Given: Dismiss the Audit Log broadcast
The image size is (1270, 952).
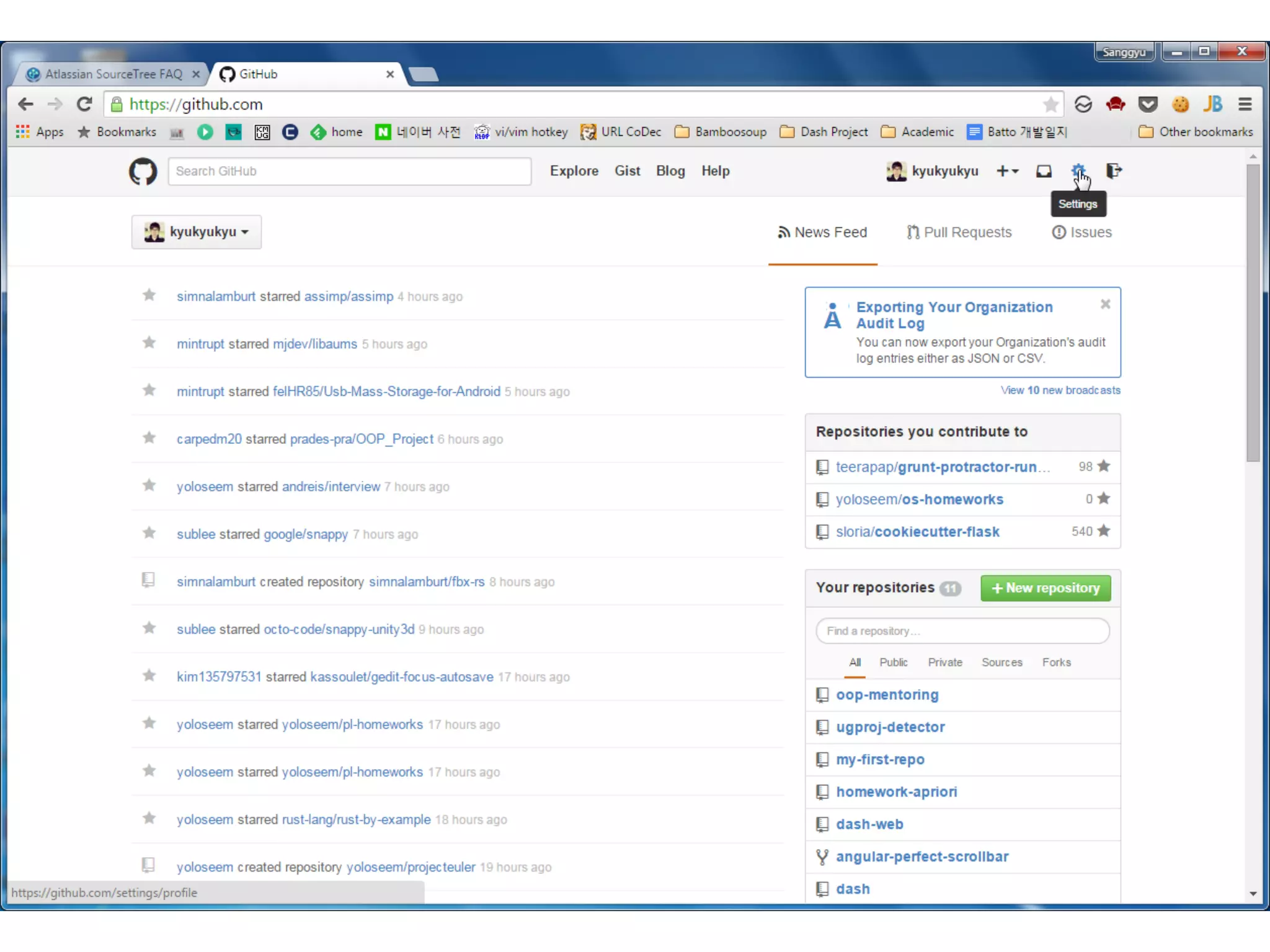Looking at the screenshot, I should 1105,304.
